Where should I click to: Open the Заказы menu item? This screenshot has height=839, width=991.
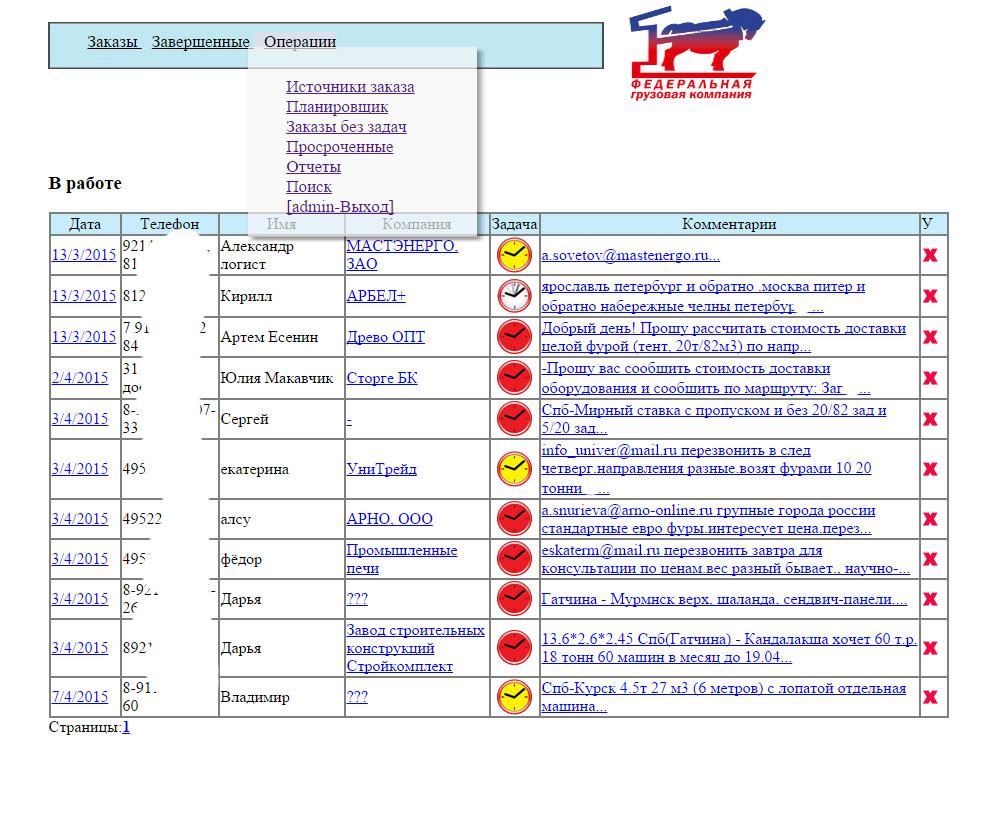[112, 42]
